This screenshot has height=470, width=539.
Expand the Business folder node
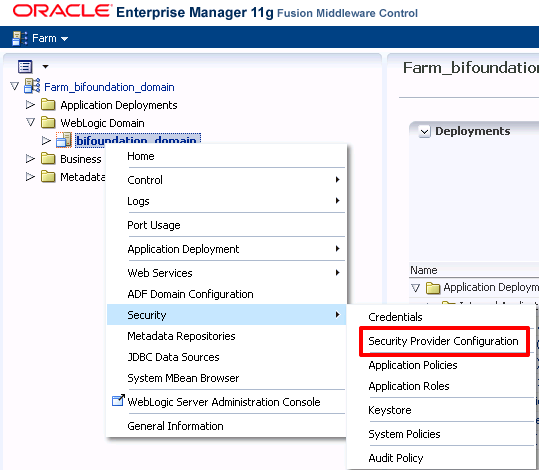pyautogui.click(x=30, y=159)
